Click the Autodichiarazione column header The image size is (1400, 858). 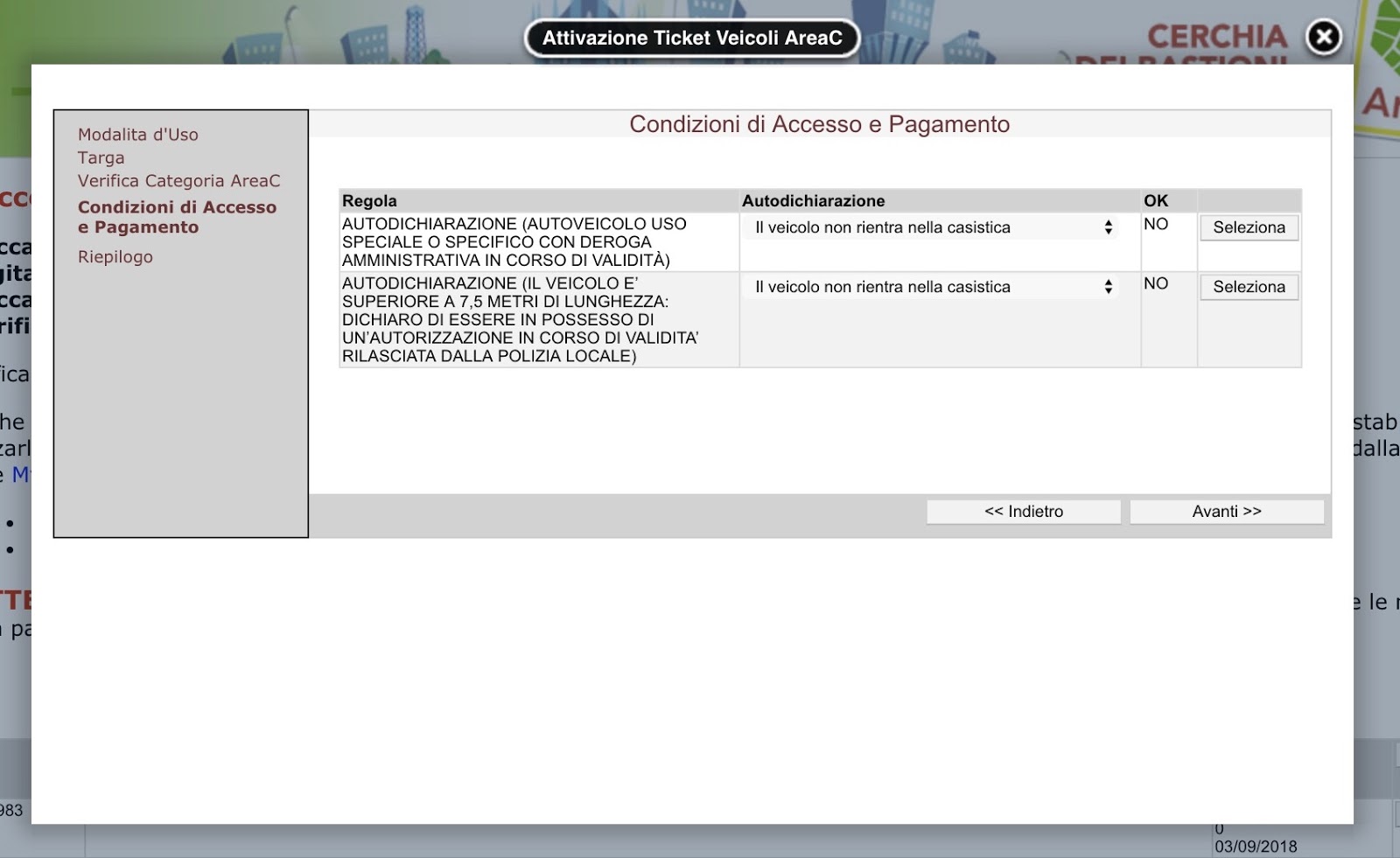coord(814,201)
